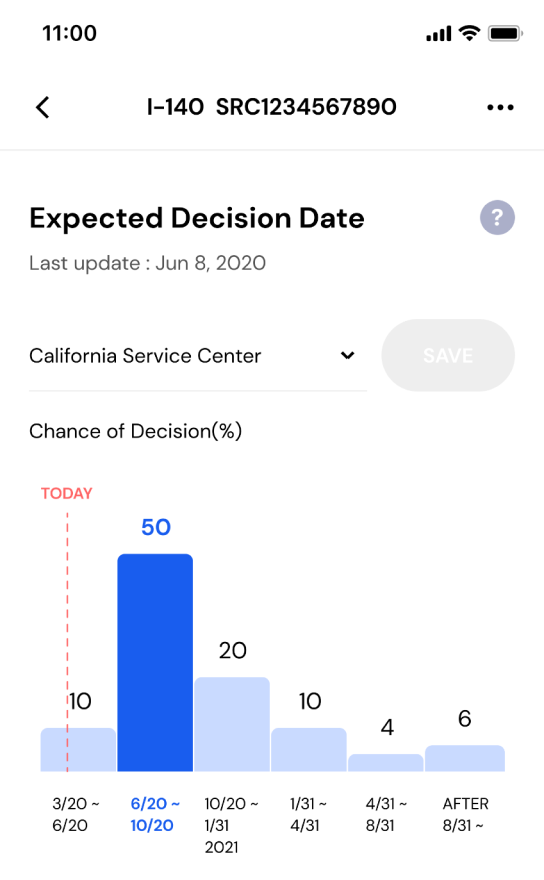This screenshot has height=880, width=544.
Task: Tap the 11:00 status bar clock
Action: click(x=70, y=34)
